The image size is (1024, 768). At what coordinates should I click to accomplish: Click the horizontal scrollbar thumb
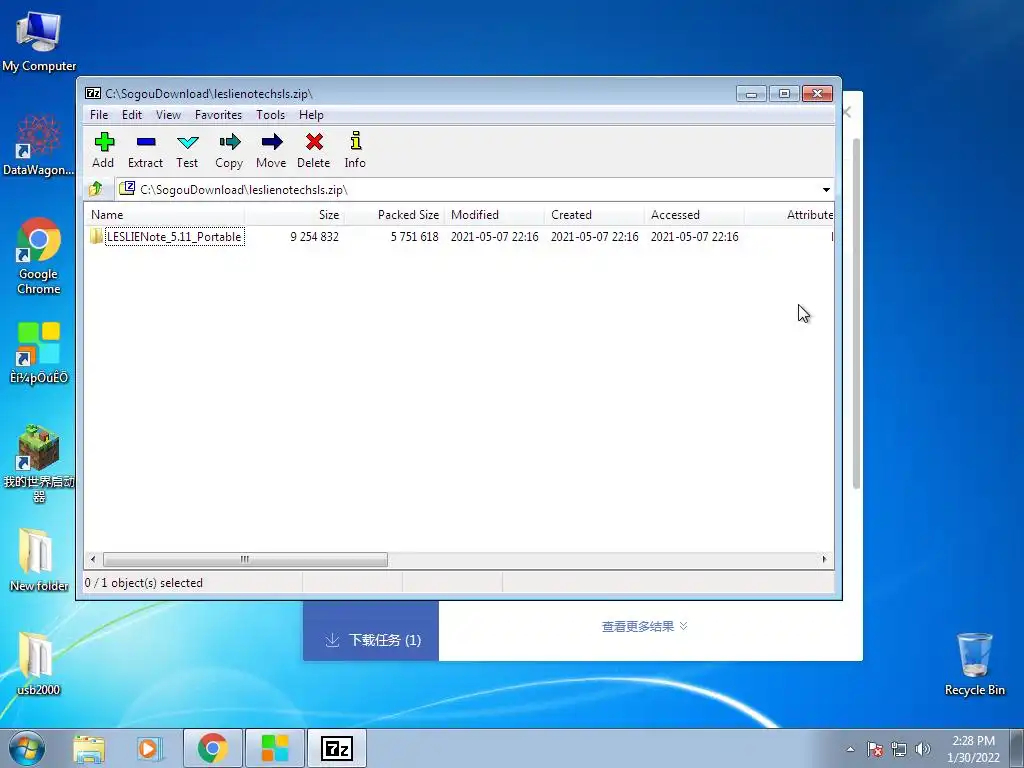pos(245,560)
